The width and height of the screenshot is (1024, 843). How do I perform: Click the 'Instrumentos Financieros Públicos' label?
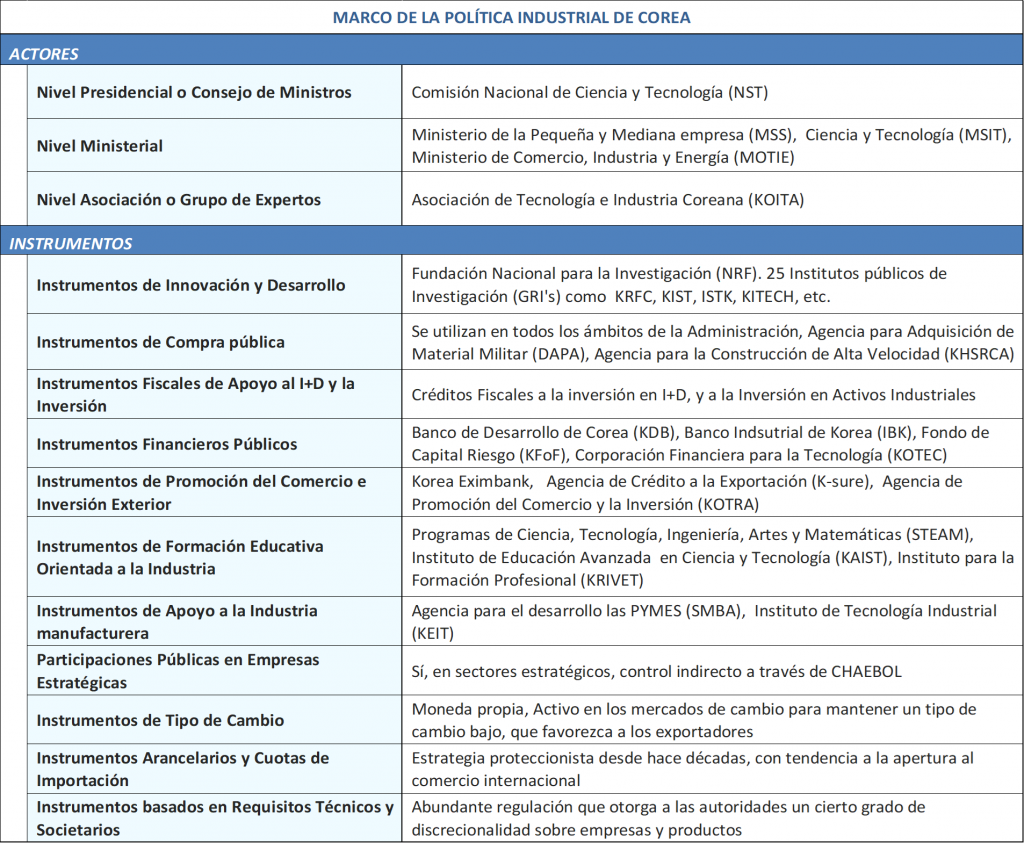[167, 444]
